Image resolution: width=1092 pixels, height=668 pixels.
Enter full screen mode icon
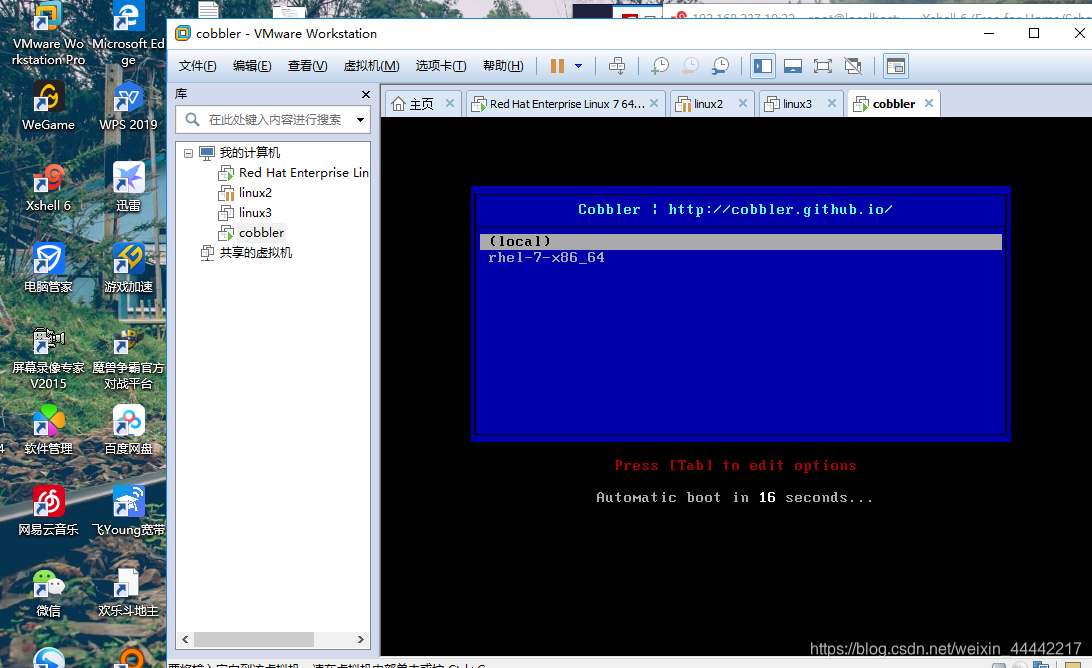[822, 66]
